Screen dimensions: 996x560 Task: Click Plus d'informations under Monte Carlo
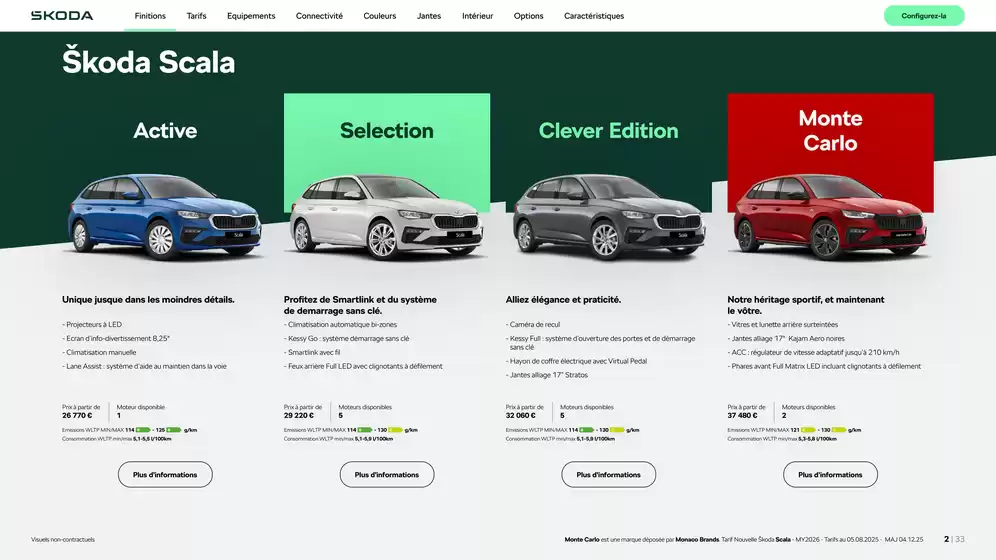coord(830,474)
